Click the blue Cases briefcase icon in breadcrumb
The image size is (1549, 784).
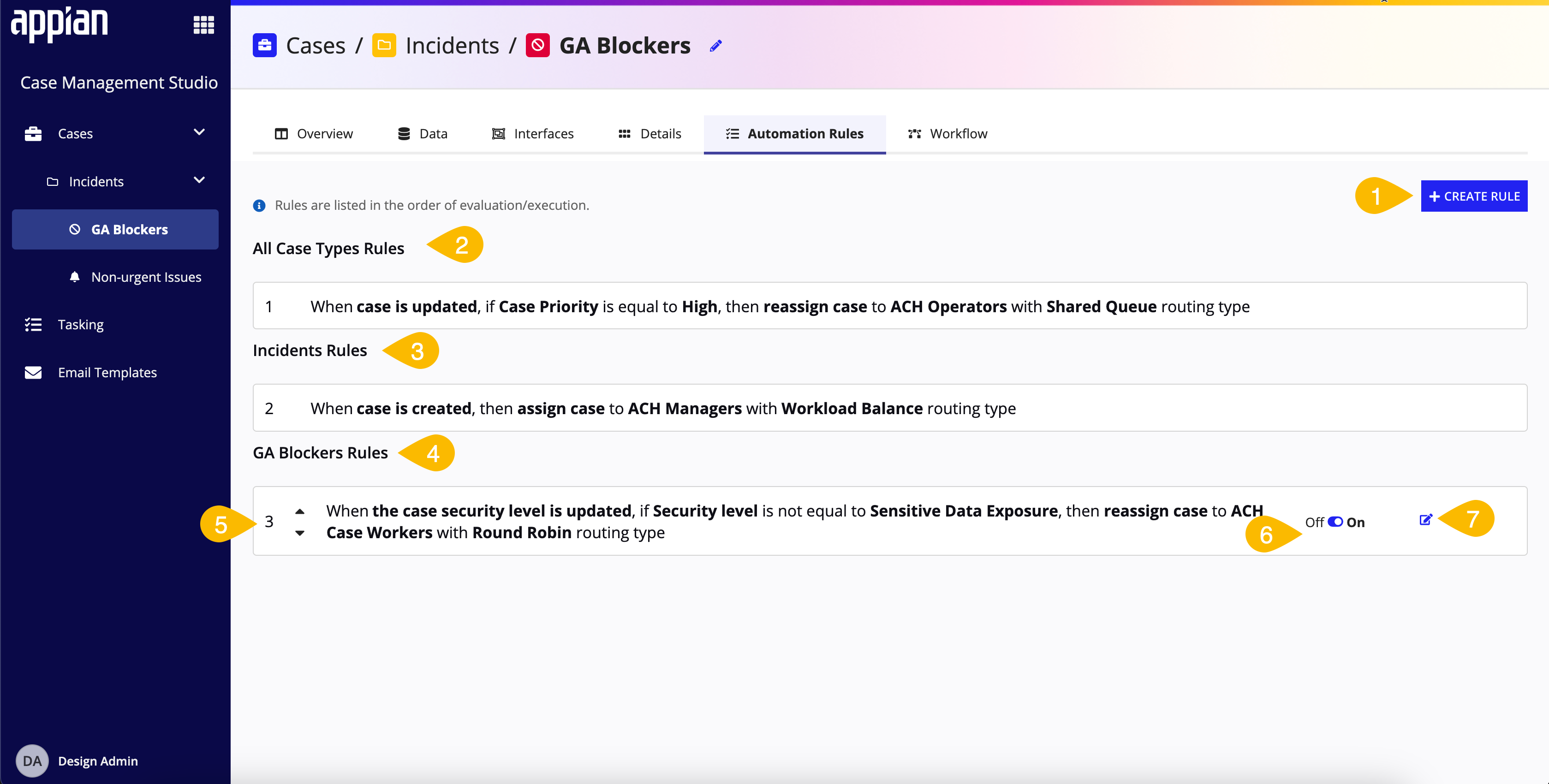265,46
